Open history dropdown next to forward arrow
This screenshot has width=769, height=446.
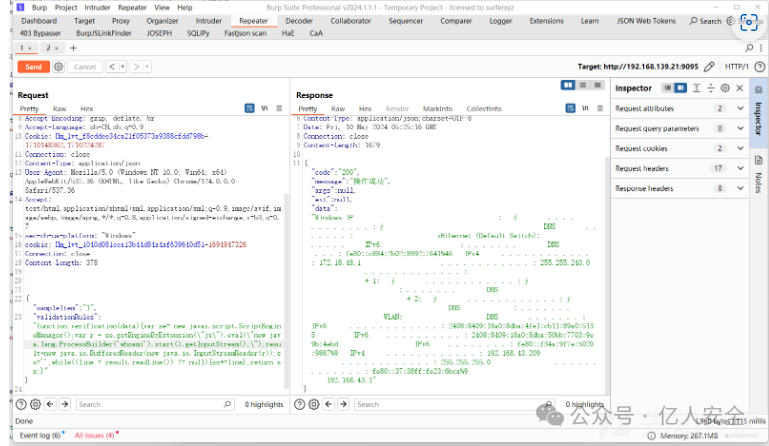tap(147, 67)
